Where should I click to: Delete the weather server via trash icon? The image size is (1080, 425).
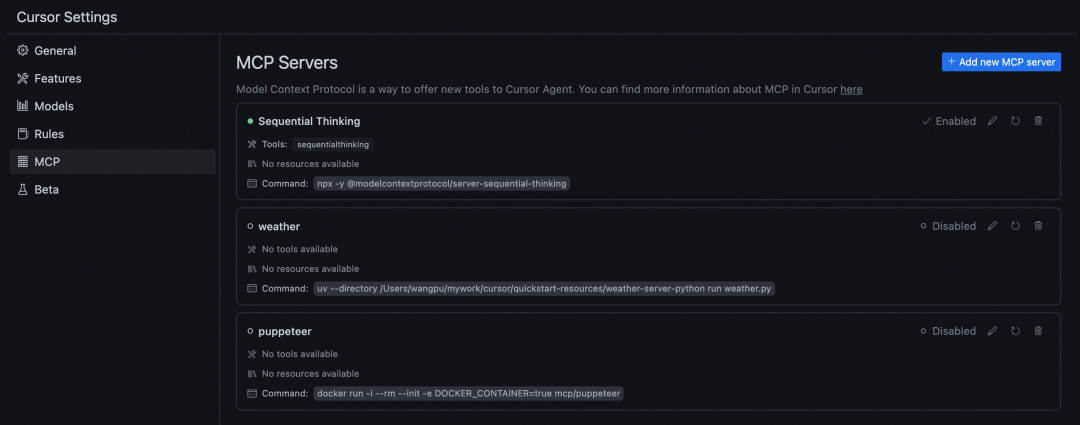[1039, 225]
